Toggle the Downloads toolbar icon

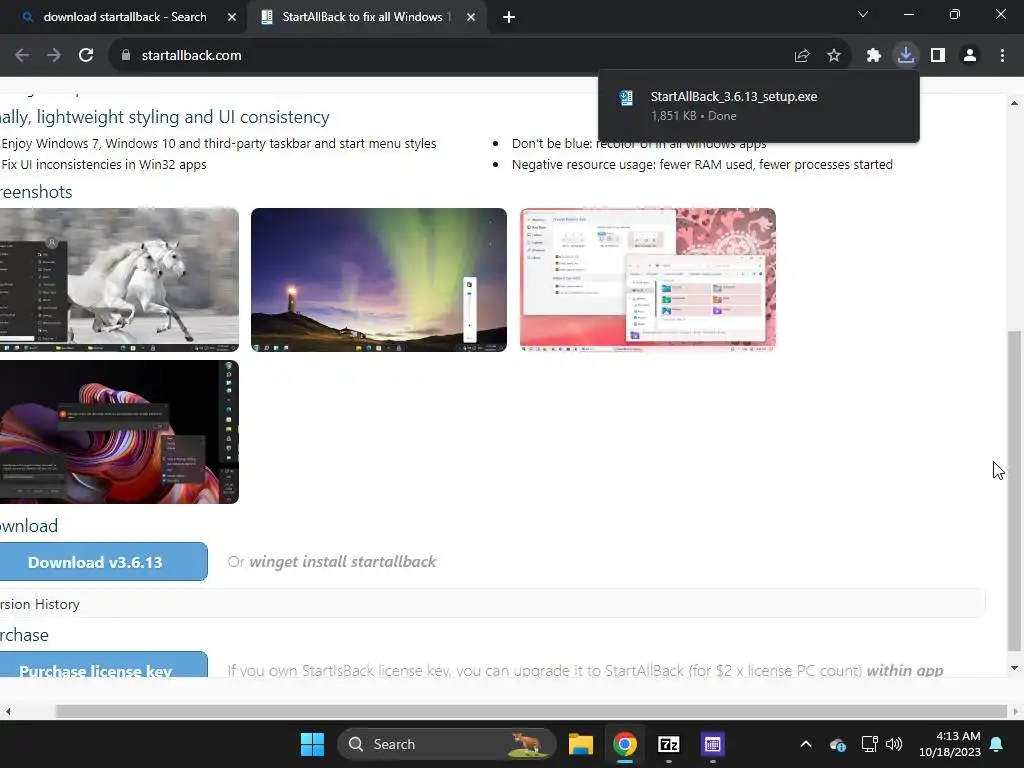pos(906,55)
